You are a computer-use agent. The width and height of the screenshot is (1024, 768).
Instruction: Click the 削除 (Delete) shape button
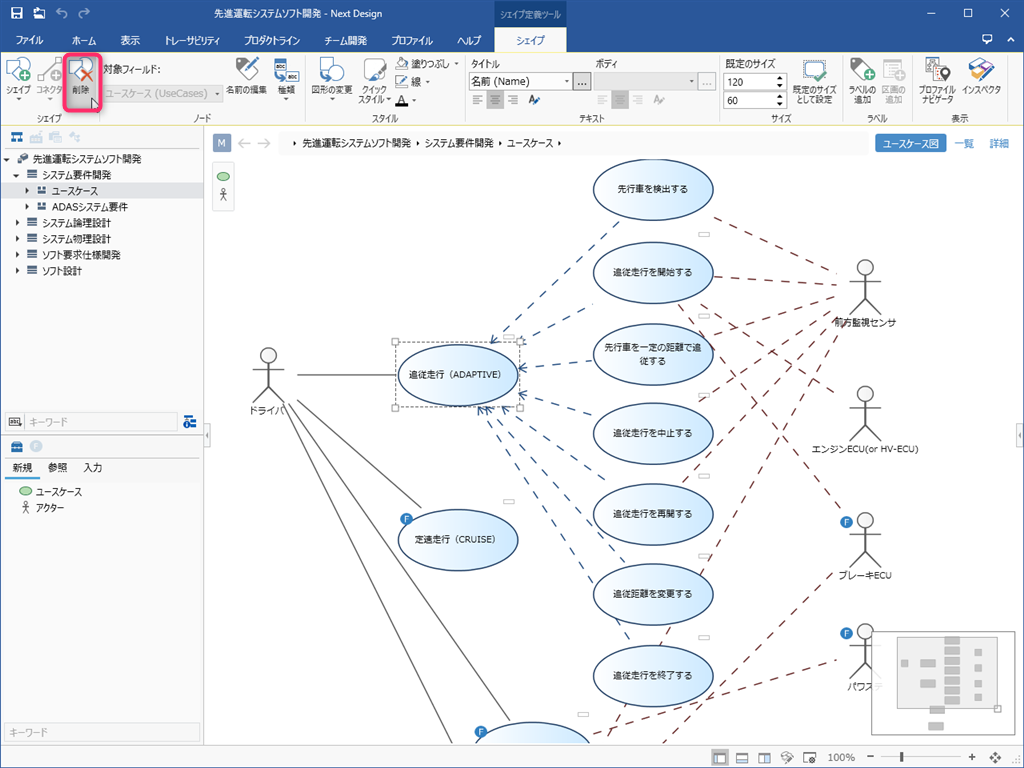coord(80,79)
